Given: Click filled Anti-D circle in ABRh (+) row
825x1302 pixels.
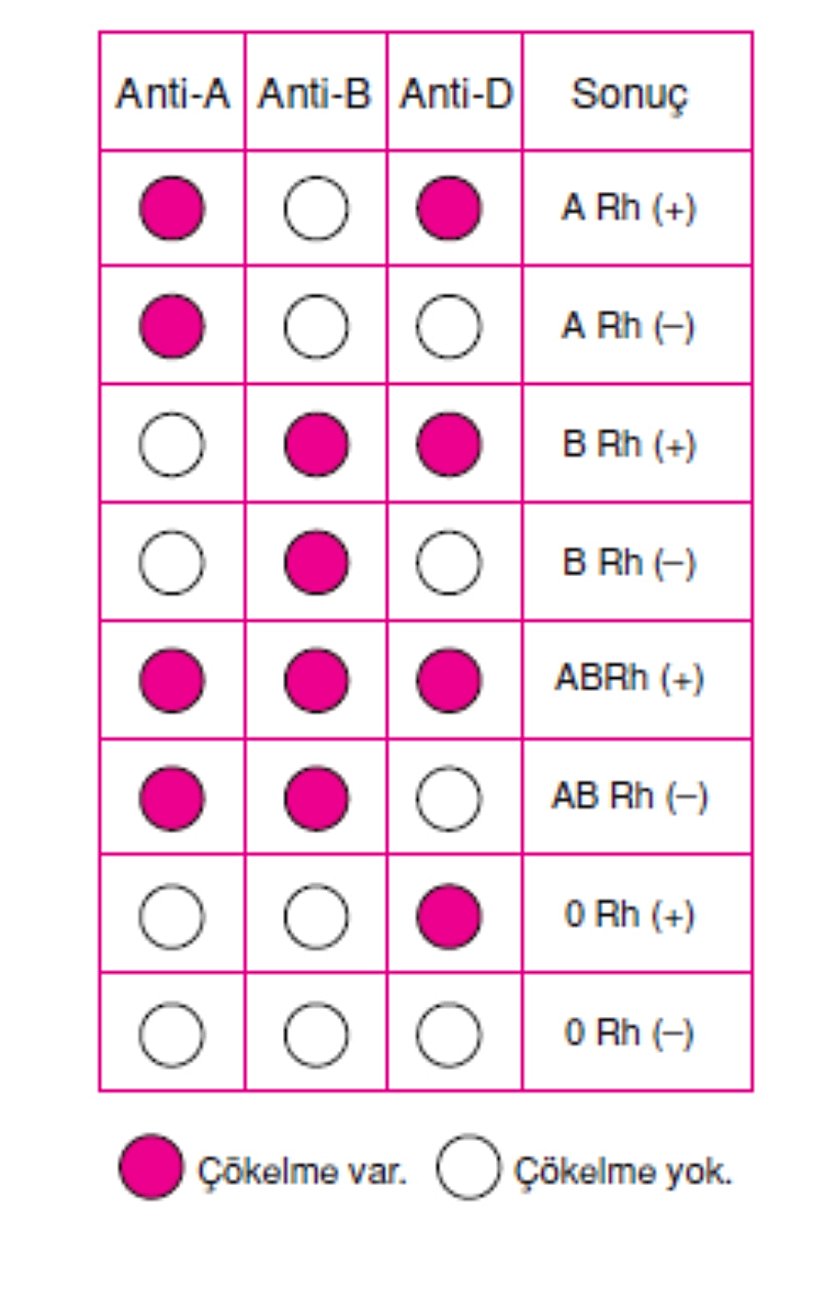Looking at the screenshot, I should point(449,680).
